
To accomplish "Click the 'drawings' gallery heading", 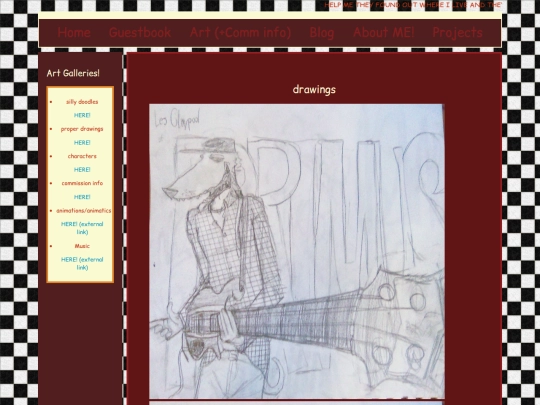I will point(314,90).
